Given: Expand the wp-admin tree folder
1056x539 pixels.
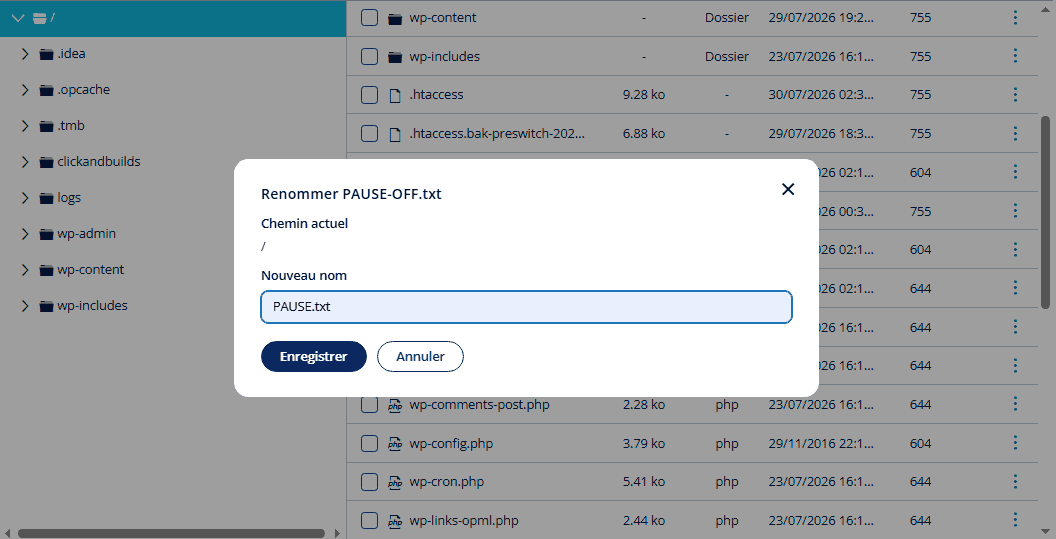Looking at the screenshot, I should [25, 234].
